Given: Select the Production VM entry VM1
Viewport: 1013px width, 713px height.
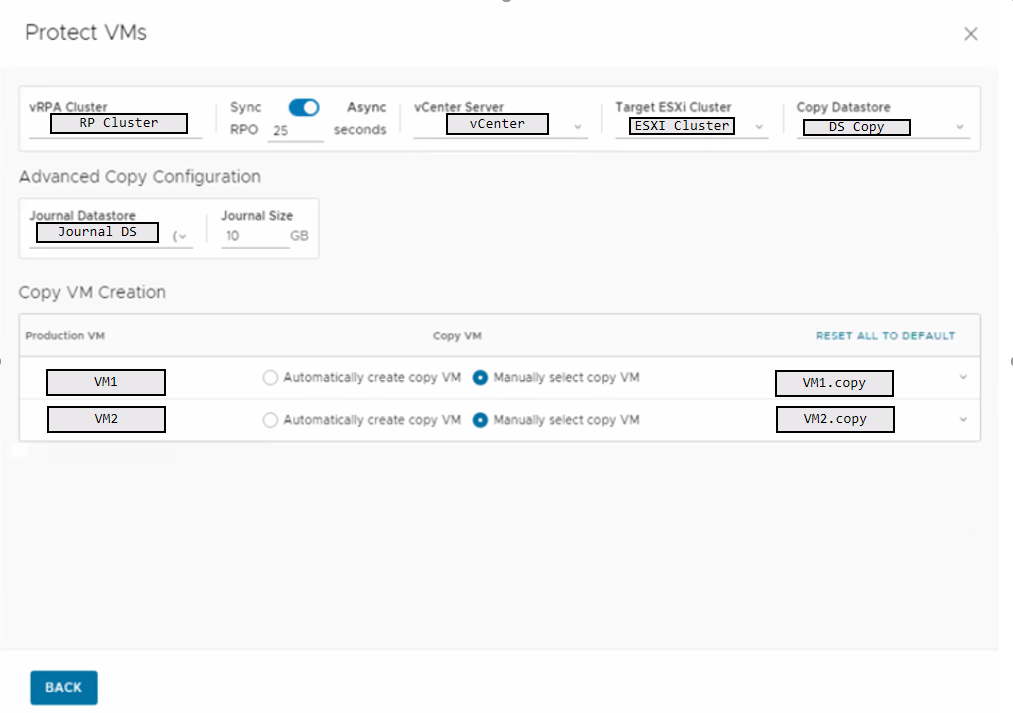Looking at the screenshot, I should [x=106, y=382].
